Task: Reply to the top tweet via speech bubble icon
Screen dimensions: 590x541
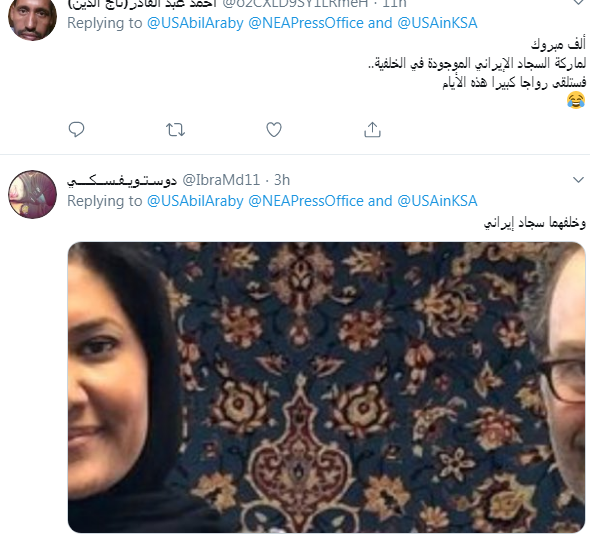Action: click(76, 130)
